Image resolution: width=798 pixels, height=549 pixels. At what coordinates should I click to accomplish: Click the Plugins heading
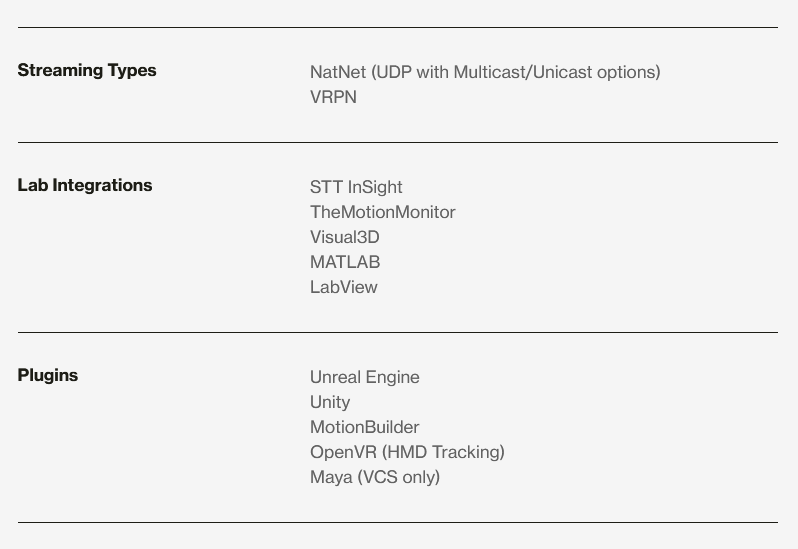[x=48, y=375]
